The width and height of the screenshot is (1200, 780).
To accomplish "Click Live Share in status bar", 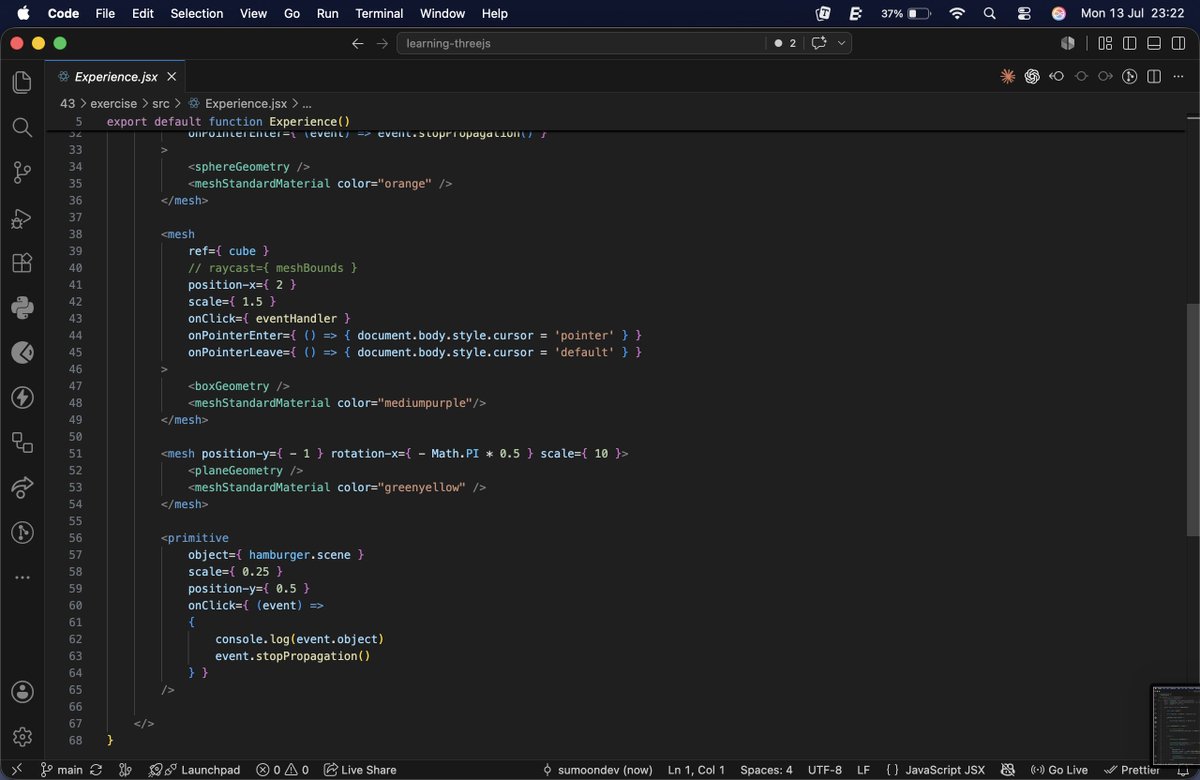I will coord(359,770).
